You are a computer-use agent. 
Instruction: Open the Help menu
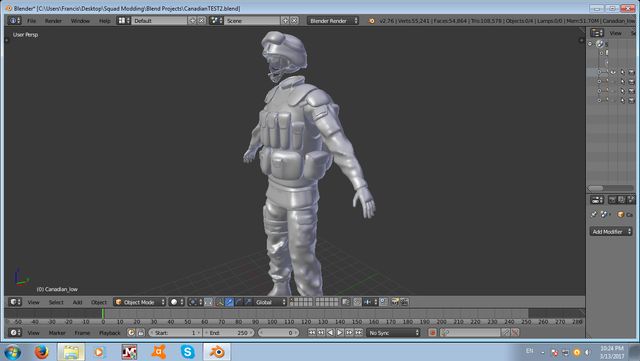[104, 21]
